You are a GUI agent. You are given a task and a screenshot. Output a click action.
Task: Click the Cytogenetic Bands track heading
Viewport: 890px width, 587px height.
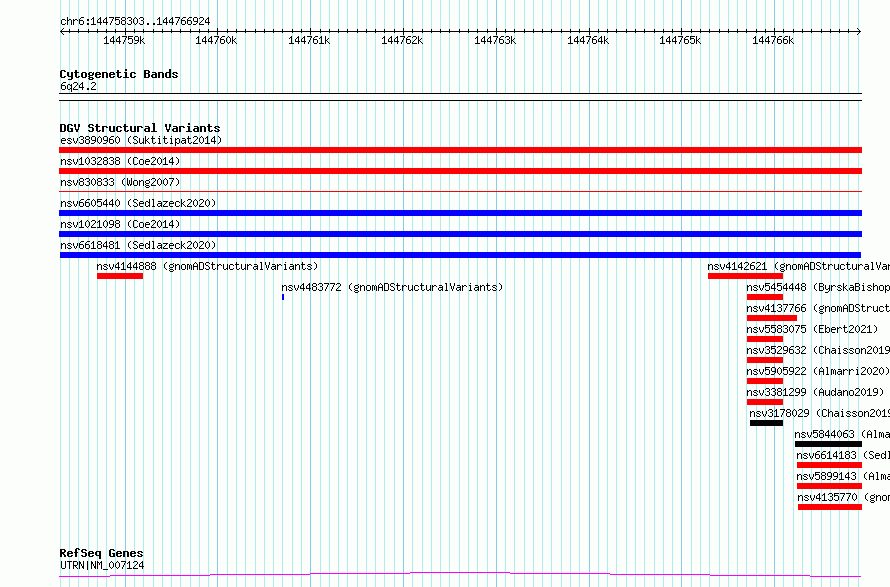coord(119,74)
